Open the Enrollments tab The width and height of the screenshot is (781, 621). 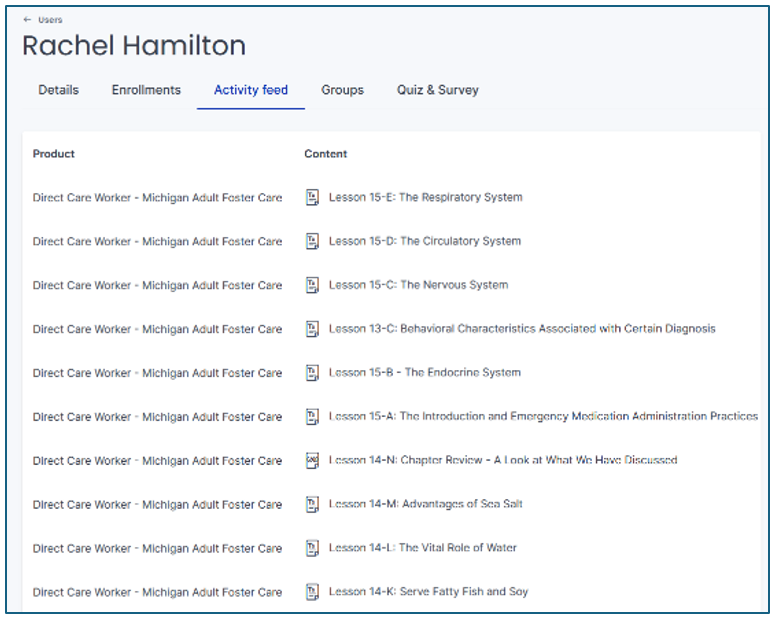146,90
